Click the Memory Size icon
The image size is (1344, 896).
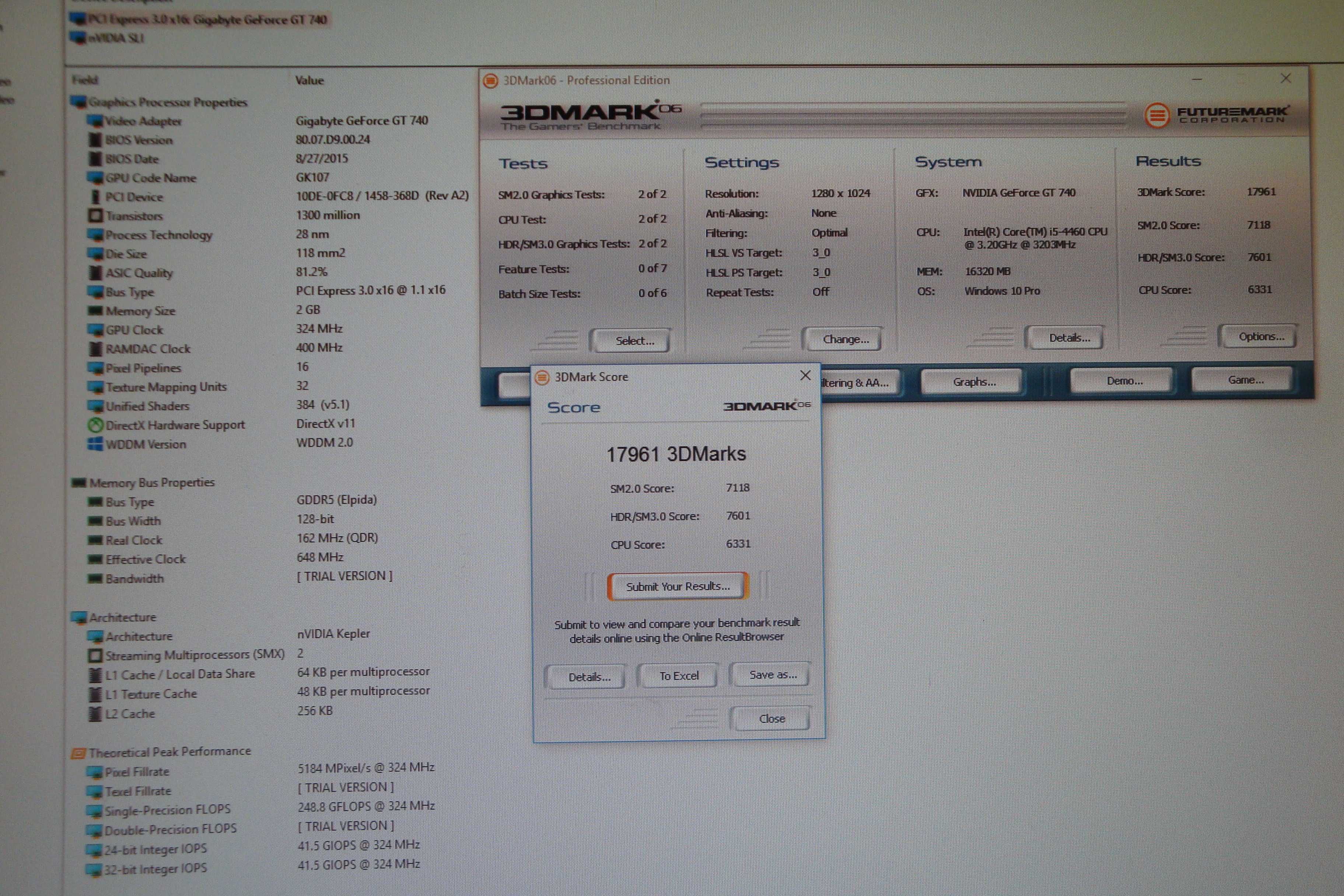point(95,311)
